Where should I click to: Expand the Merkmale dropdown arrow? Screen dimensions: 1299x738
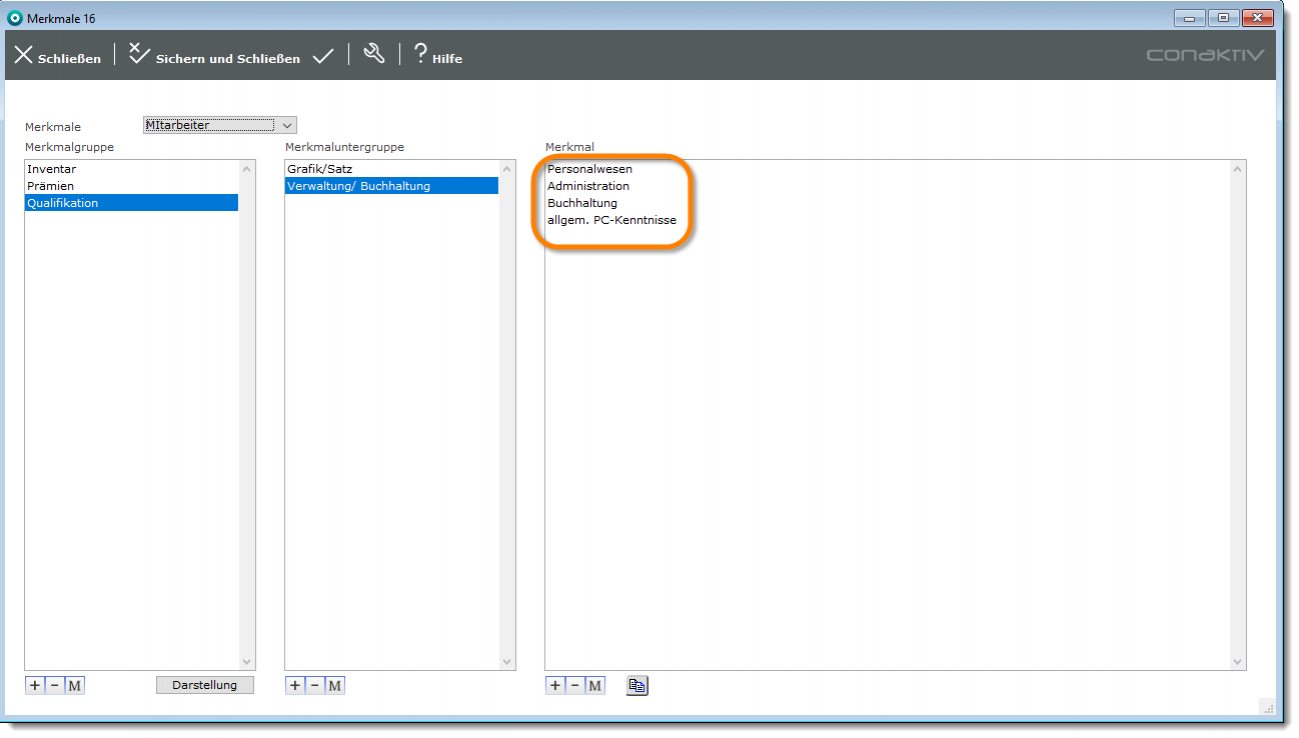pos(287,125)
